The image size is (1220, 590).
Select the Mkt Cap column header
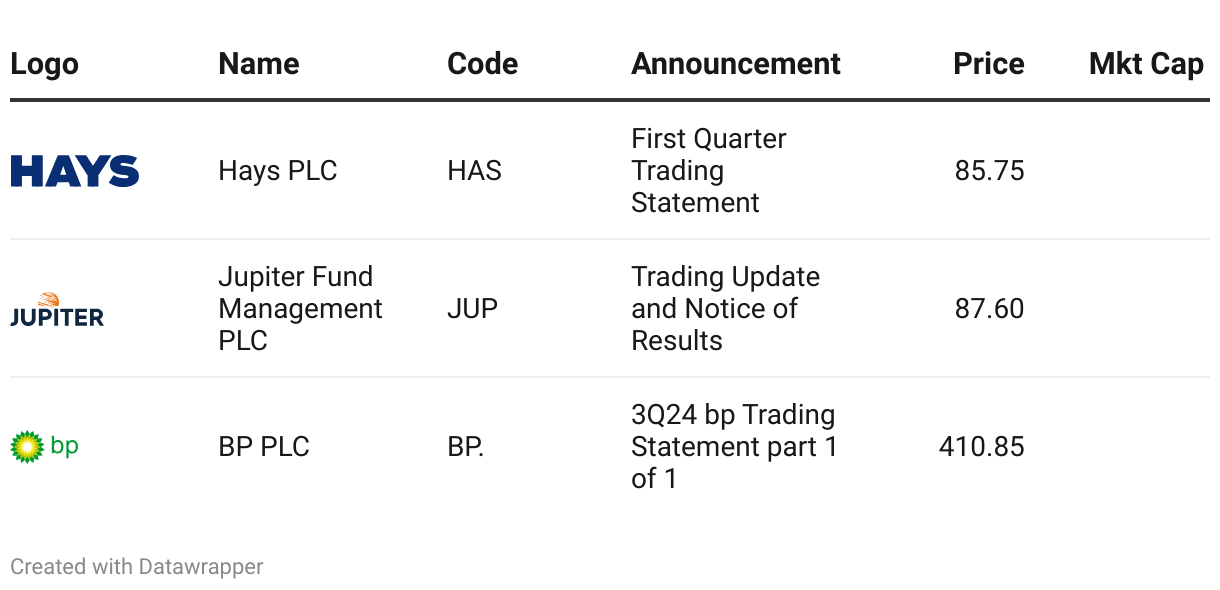tap(1146, 64)
